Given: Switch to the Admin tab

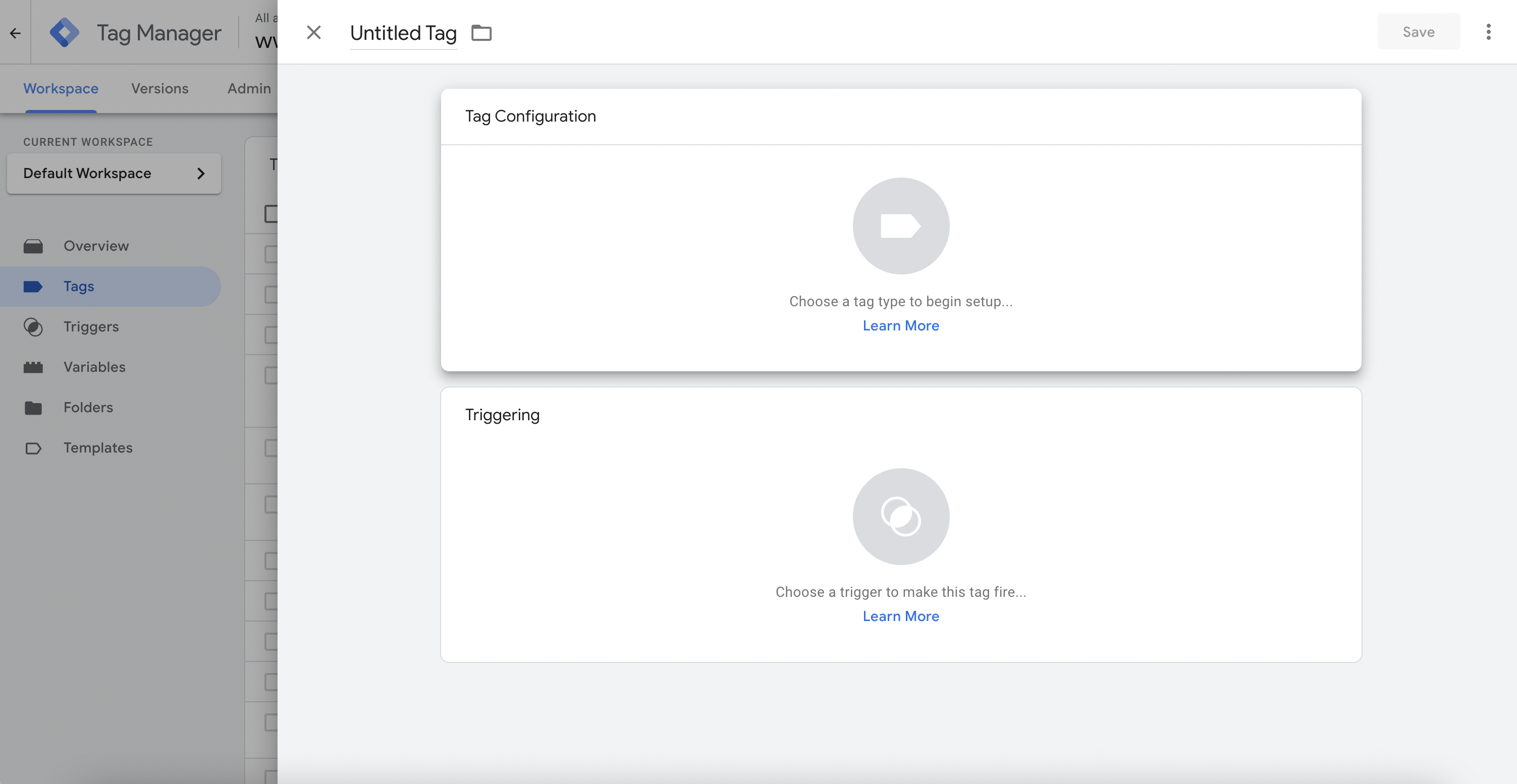Looking at the screenshot, I should pyautogui.click(x=249, y=88).
